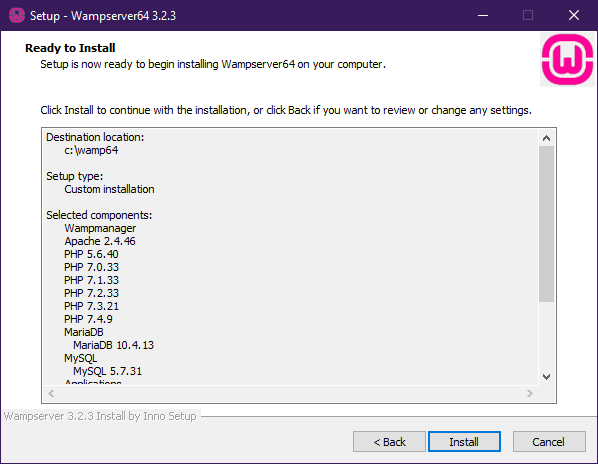The width and height of the screenshot is (598, 464).
Task: Click the Wampmanager component line
Action: coord(100,228)
